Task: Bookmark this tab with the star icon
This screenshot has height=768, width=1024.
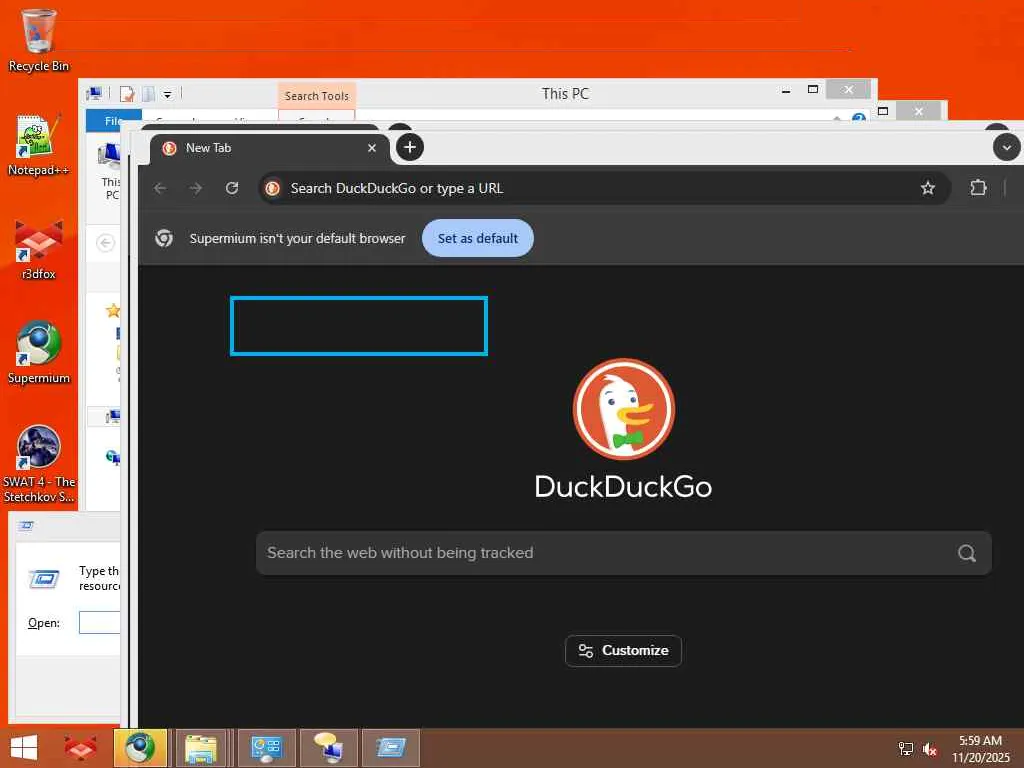Action: [927, 189]
